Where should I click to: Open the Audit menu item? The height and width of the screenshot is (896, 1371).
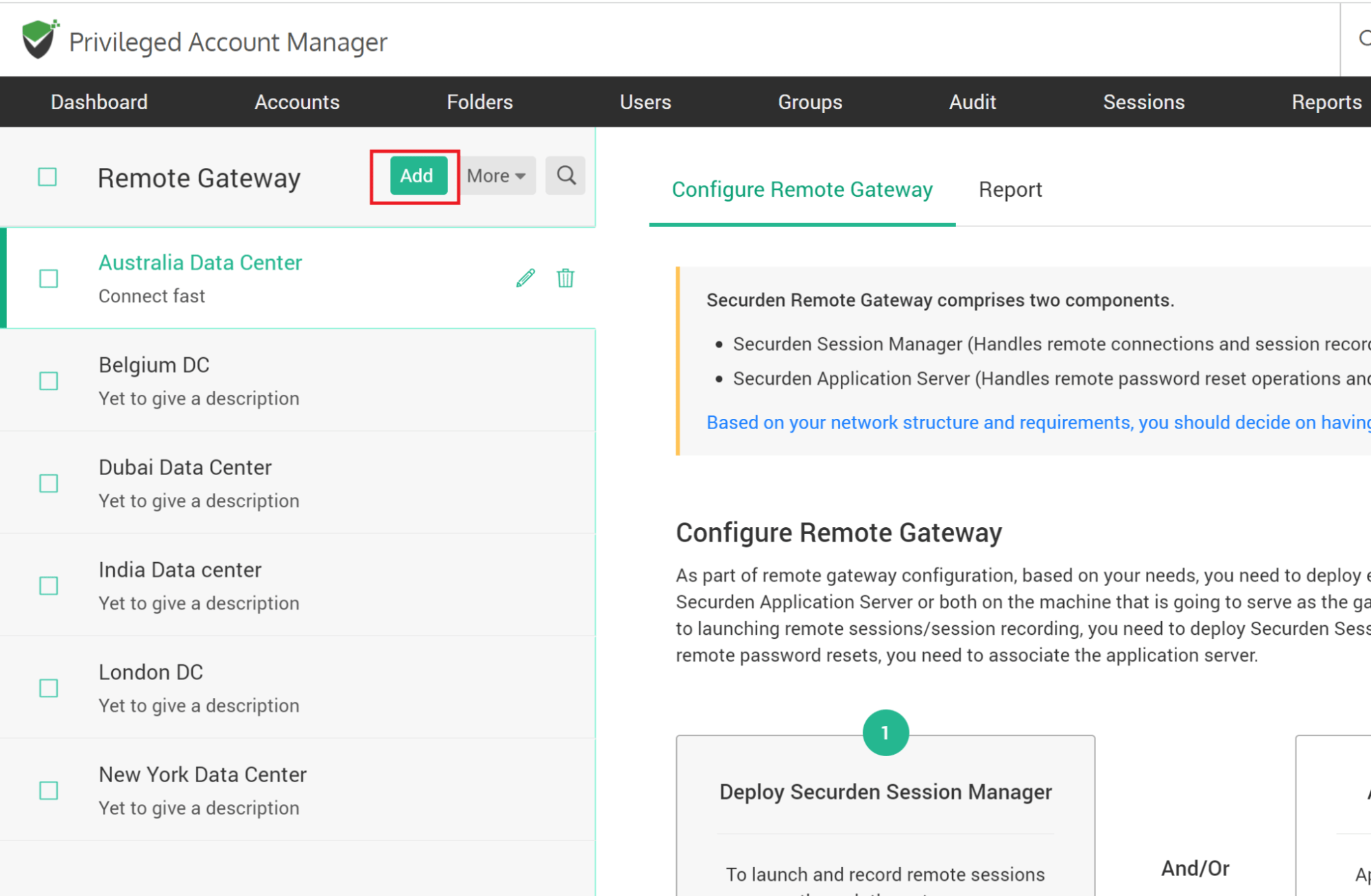972,101
